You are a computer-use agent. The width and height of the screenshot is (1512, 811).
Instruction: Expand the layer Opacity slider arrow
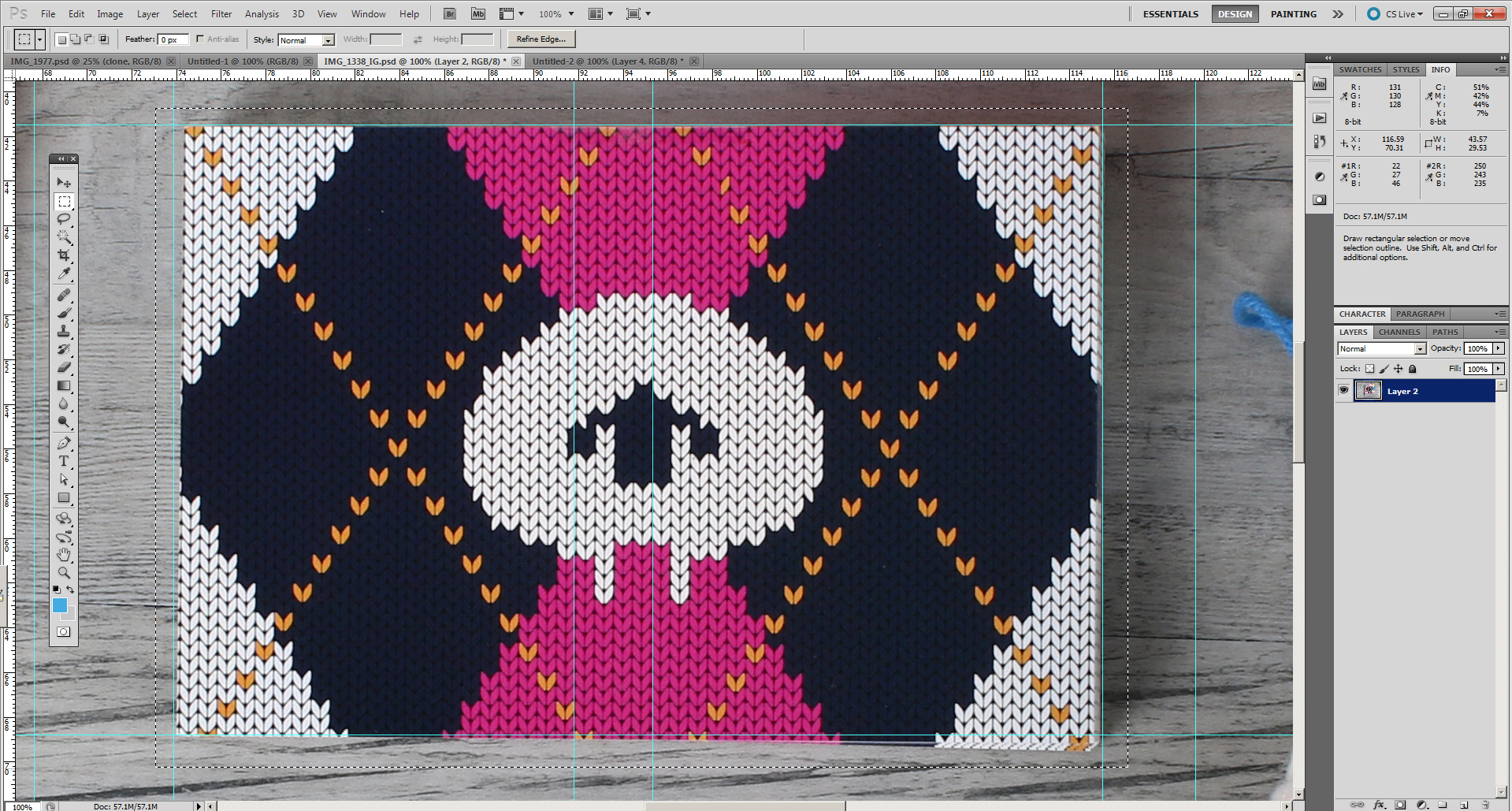click(1498, 348)
